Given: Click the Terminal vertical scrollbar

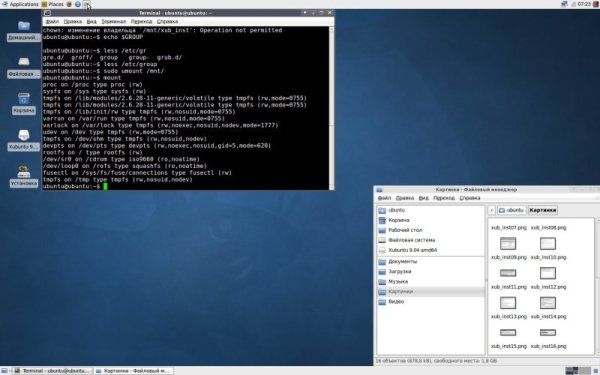Looking at the screenshot, I should pyautogui.click(x=331, y=108).
